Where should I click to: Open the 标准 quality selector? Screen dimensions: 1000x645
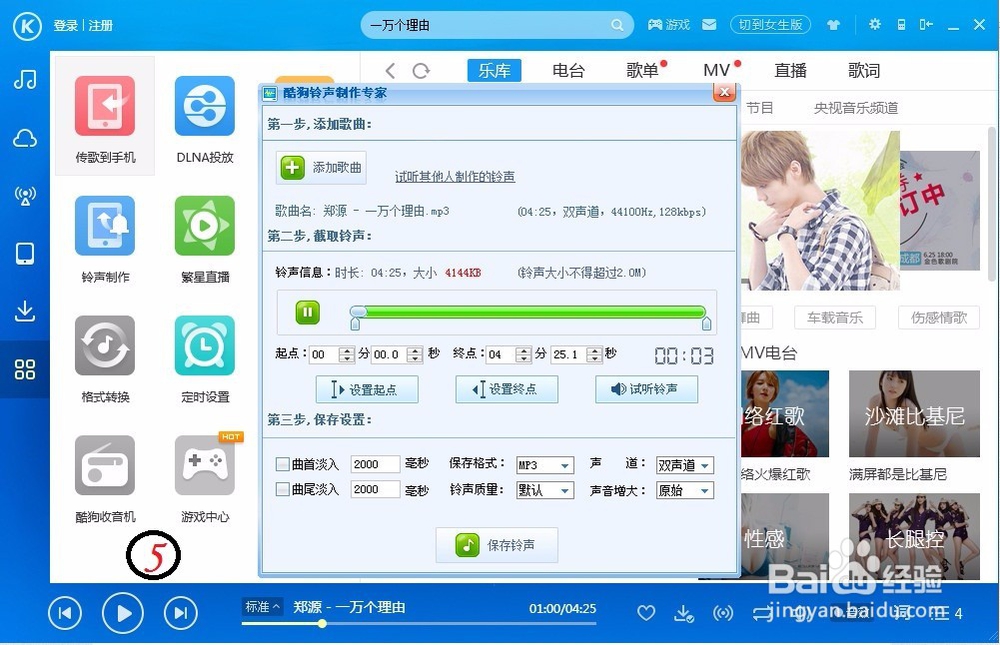coord(262,607)
